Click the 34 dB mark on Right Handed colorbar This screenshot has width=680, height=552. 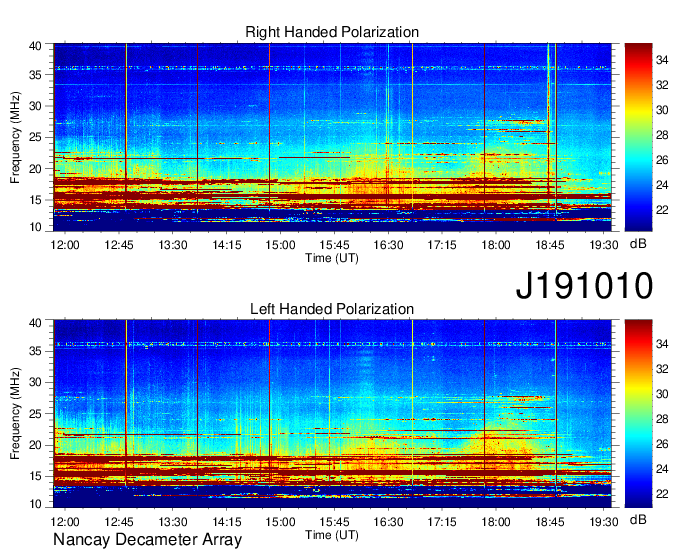point(662,60)
